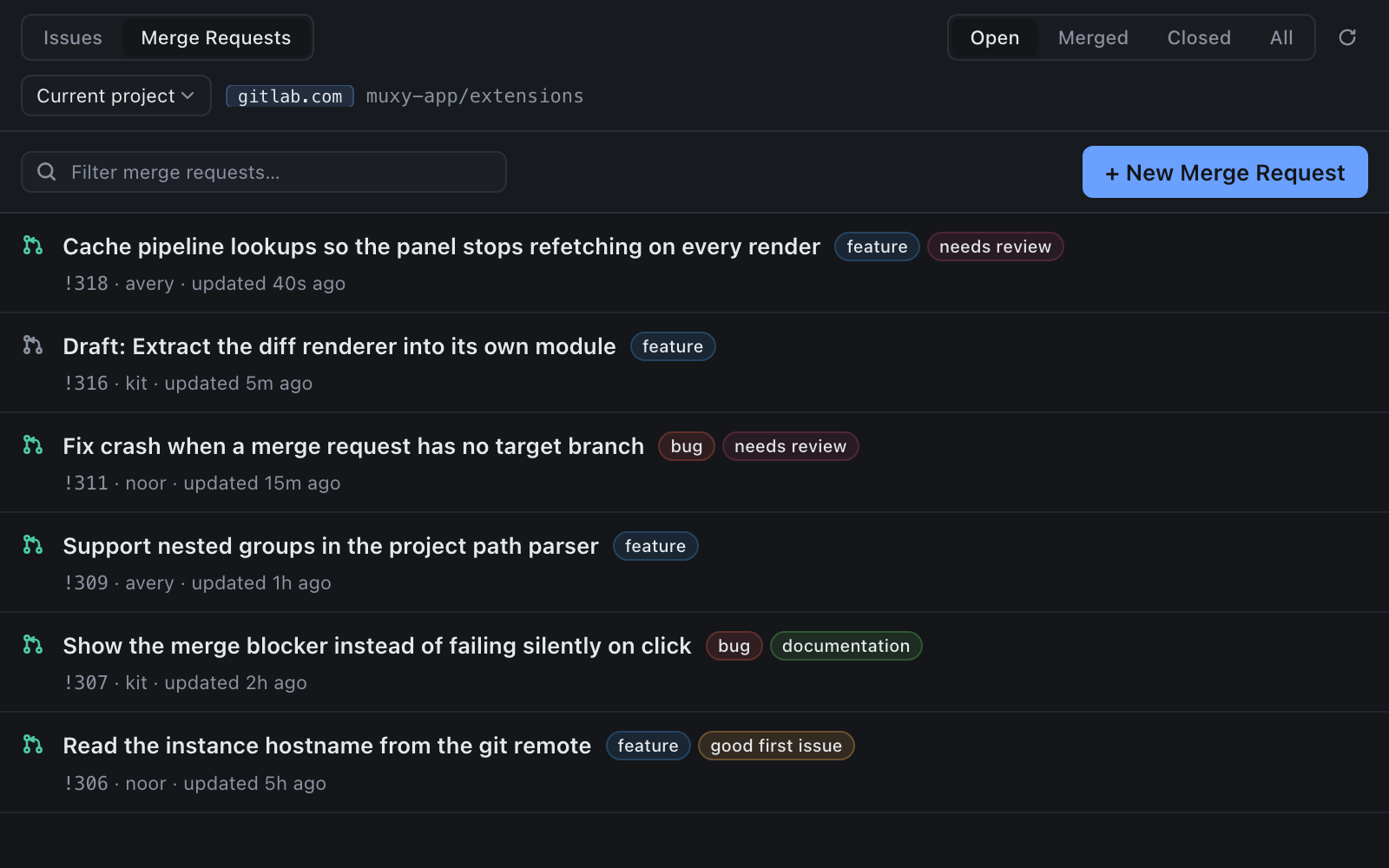Screen dimensions: 1389x868
Task: Show All merge requests
Action: 1281,37
